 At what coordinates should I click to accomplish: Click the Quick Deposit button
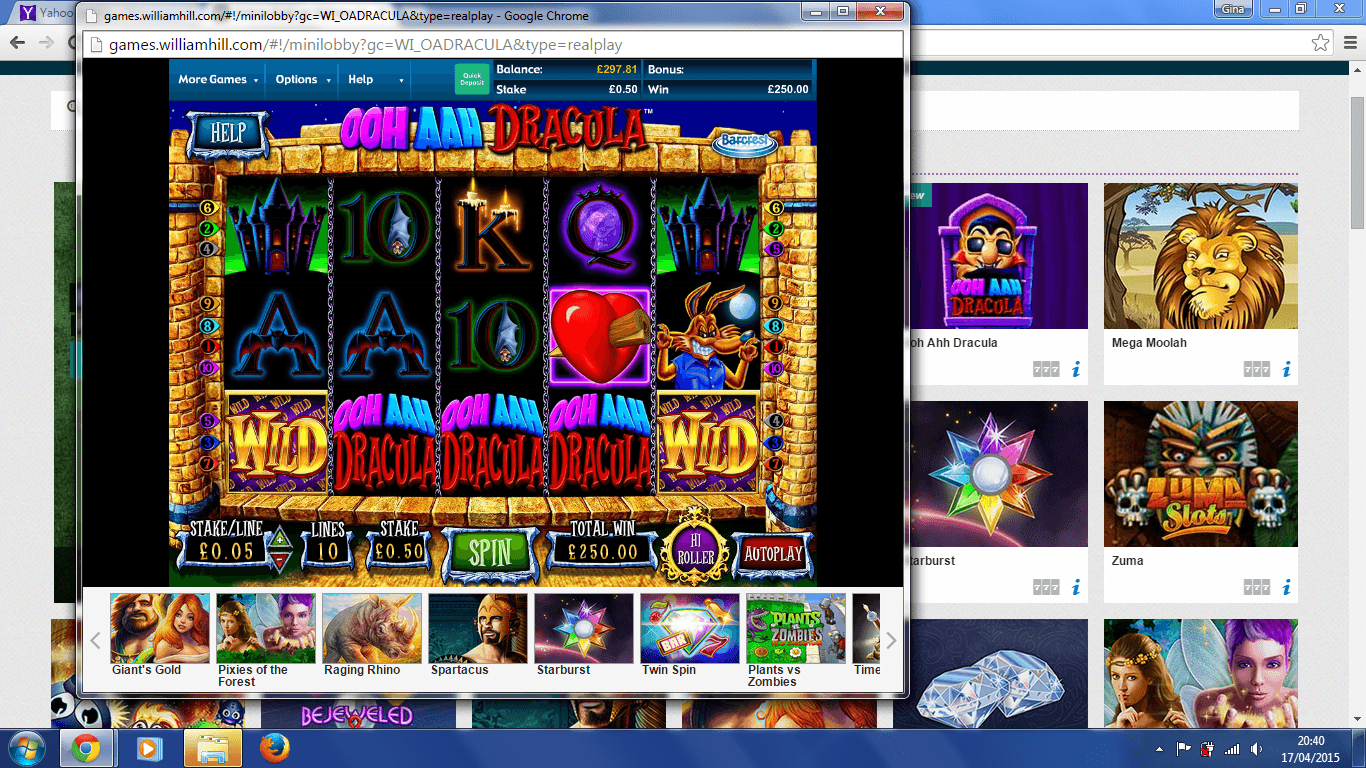(x=473, y=79)
